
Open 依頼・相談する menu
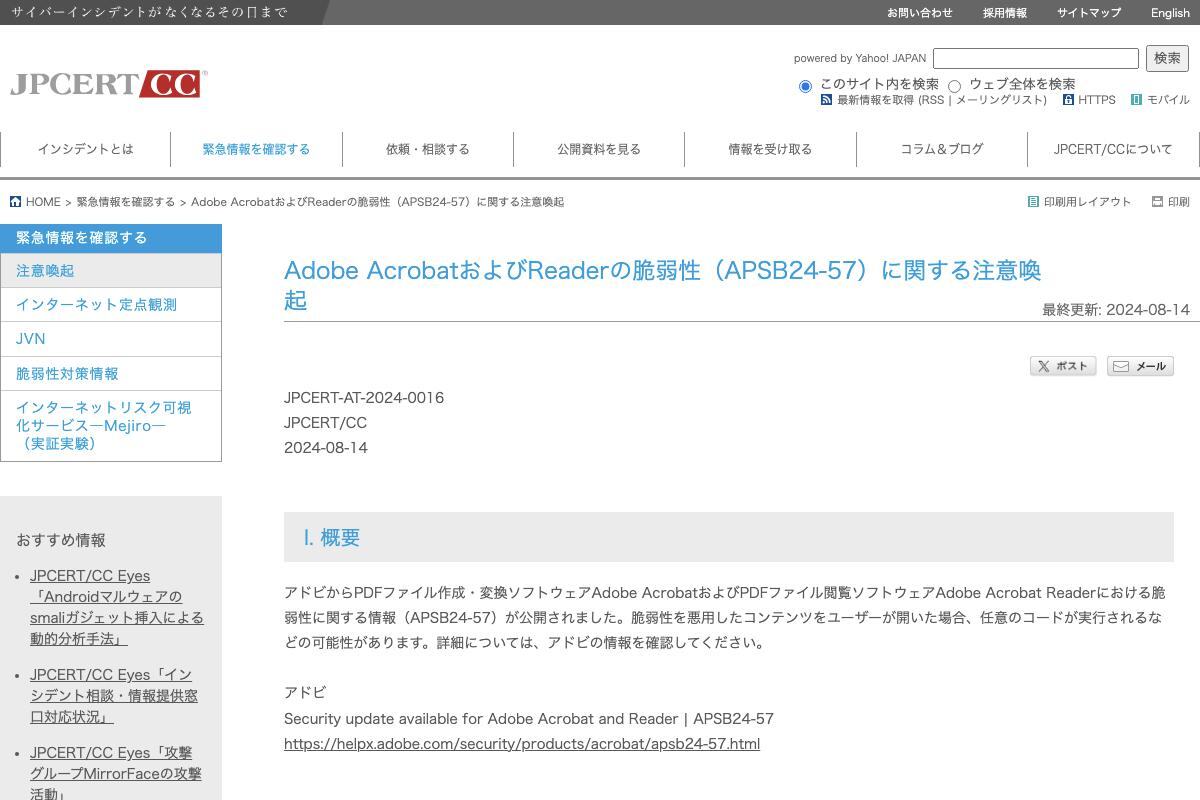click(x=428, y=149)
